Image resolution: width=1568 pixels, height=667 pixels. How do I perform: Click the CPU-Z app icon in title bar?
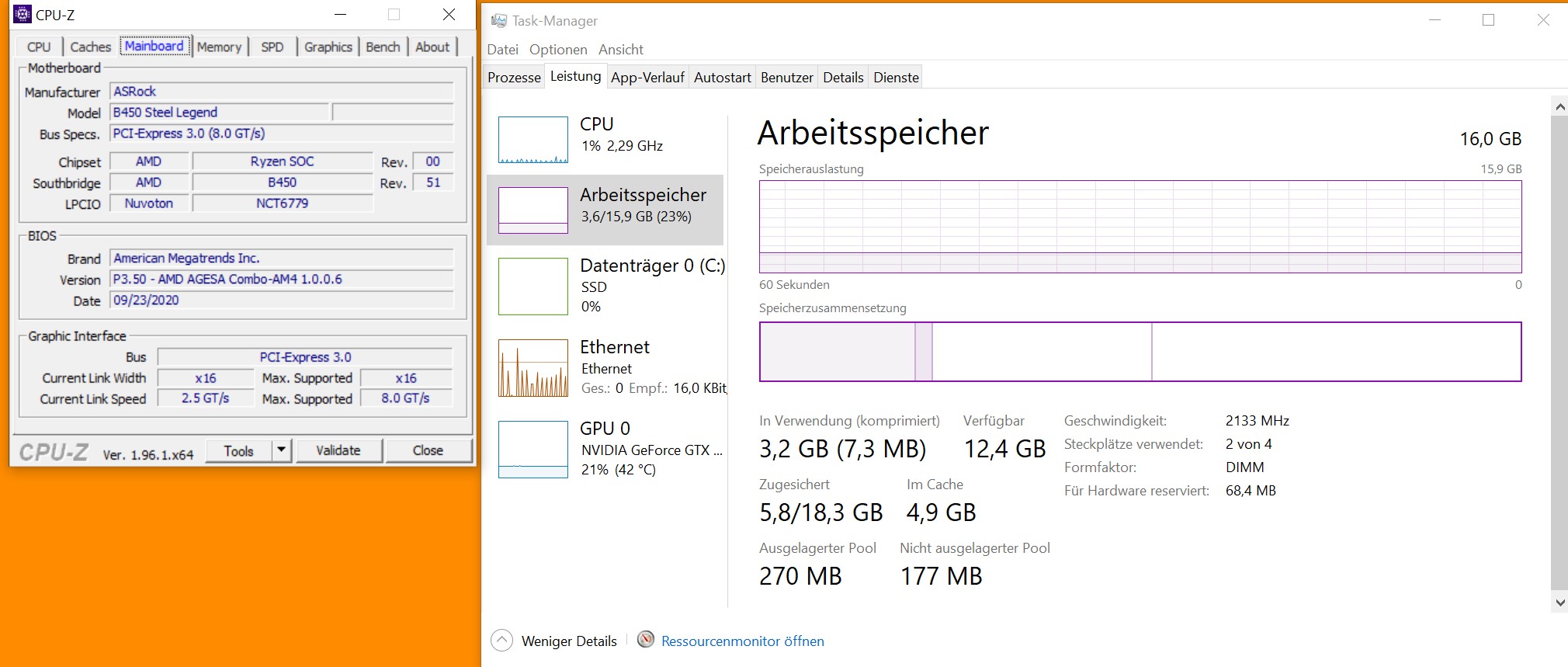point(23,14)
